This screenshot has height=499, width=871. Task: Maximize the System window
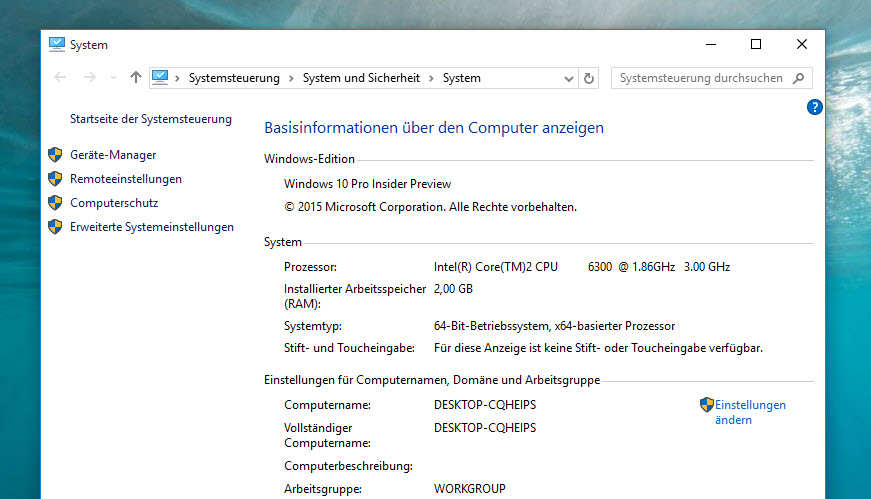click(756, 44)
